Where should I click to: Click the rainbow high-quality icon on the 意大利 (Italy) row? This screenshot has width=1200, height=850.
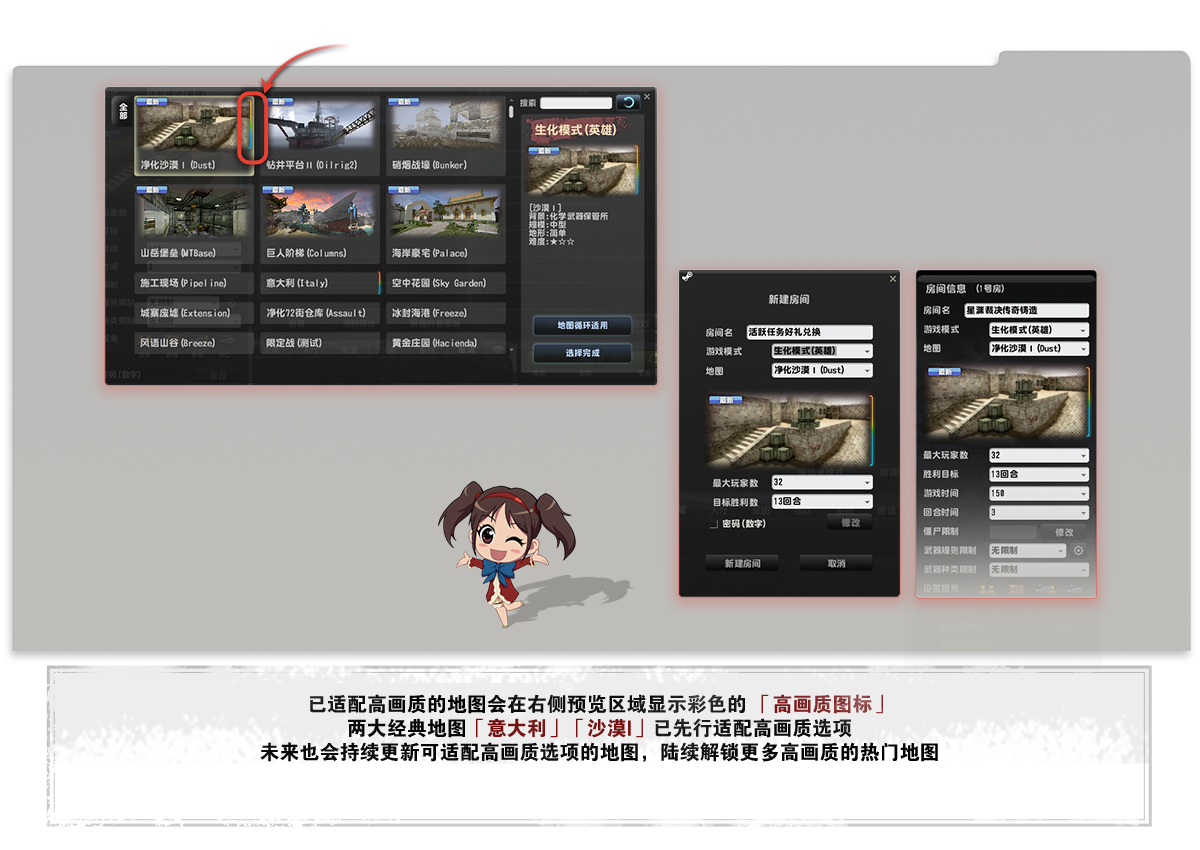tap(378, 283)
